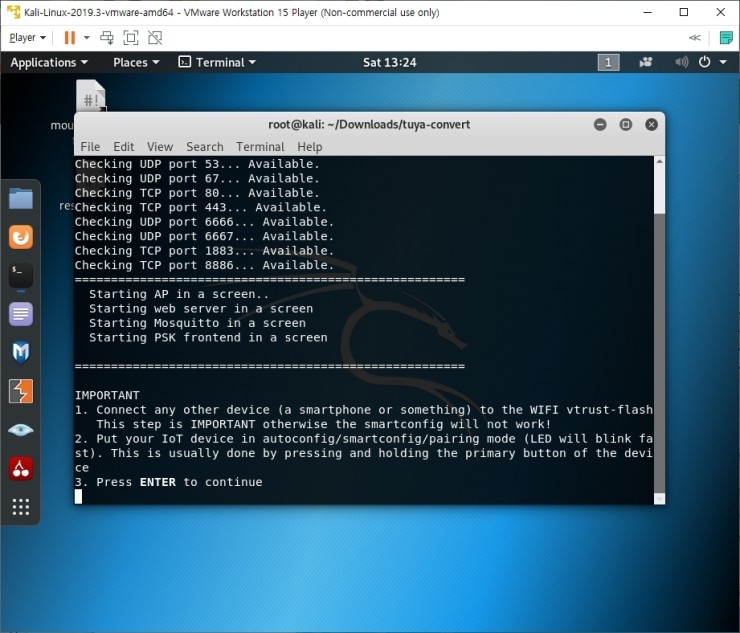
Task: Open the power options dropdown arrow beside Pause
Action: (x=86, y=38)
